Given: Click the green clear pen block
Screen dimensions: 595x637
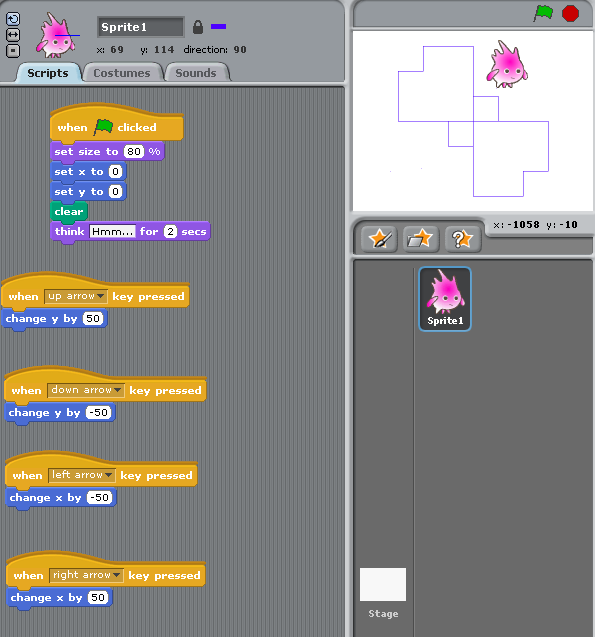Looking at the screenshot, I should coord(69,211).
